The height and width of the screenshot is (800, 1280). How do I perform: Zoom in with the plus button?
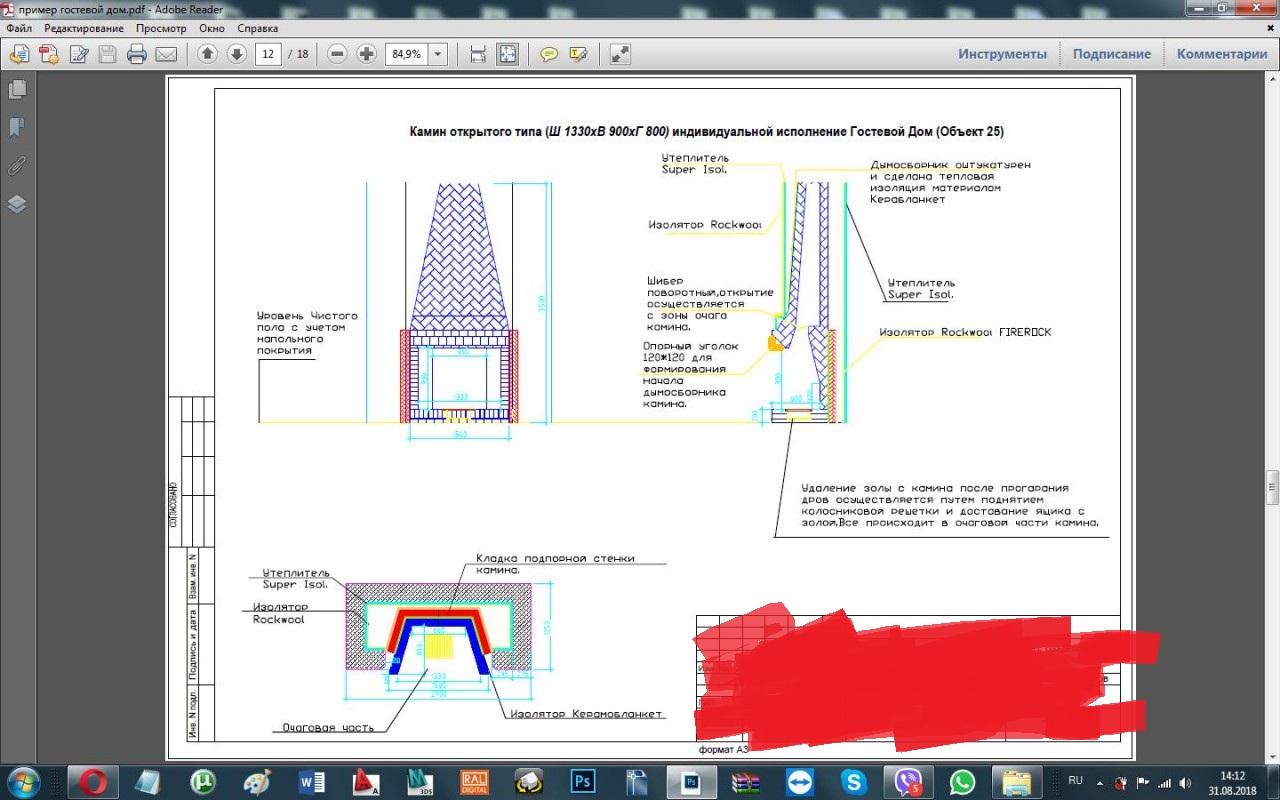[x=366, y=54]
